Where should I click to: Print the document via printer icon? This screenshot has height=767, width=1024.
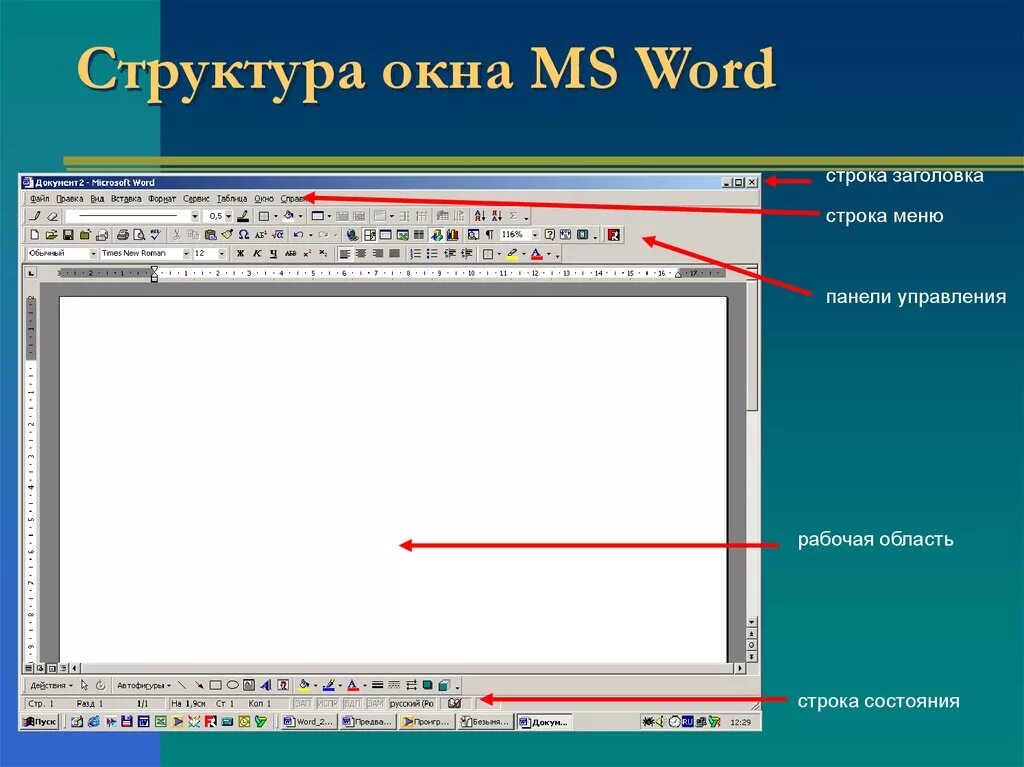point(122,235)
